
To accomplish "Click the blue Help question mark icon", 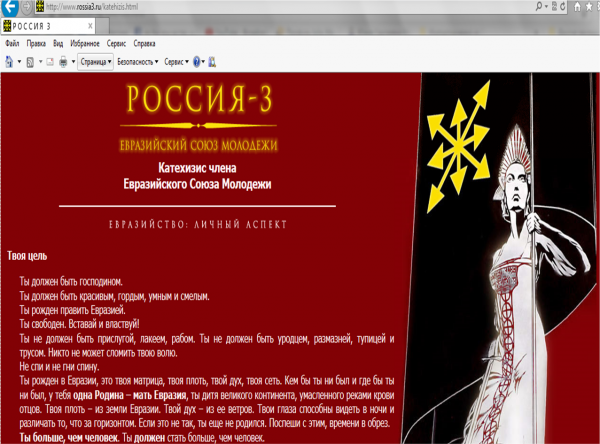I will (197, 62).
